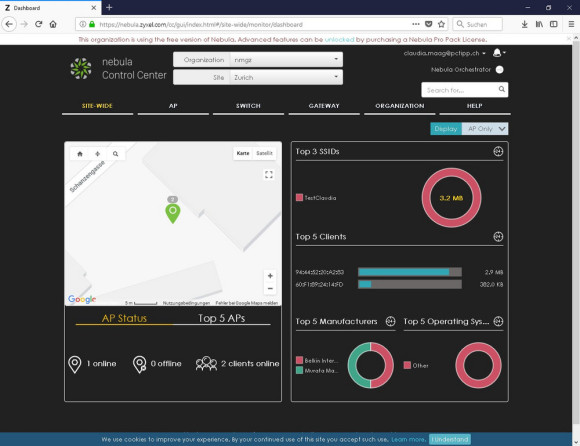
Task: Open Top 5 Operating Systems settings icon
Action: point(498,321)
